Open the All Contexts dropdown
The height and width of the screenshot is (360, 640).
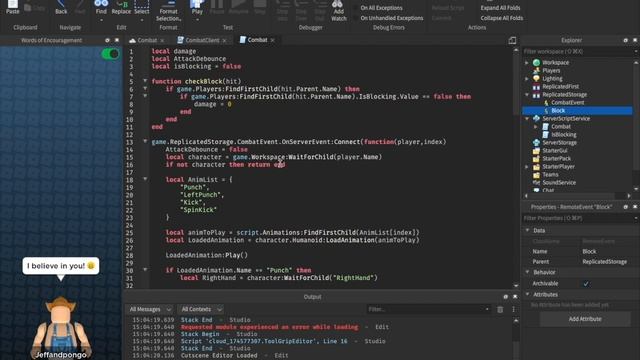[201, 309]
